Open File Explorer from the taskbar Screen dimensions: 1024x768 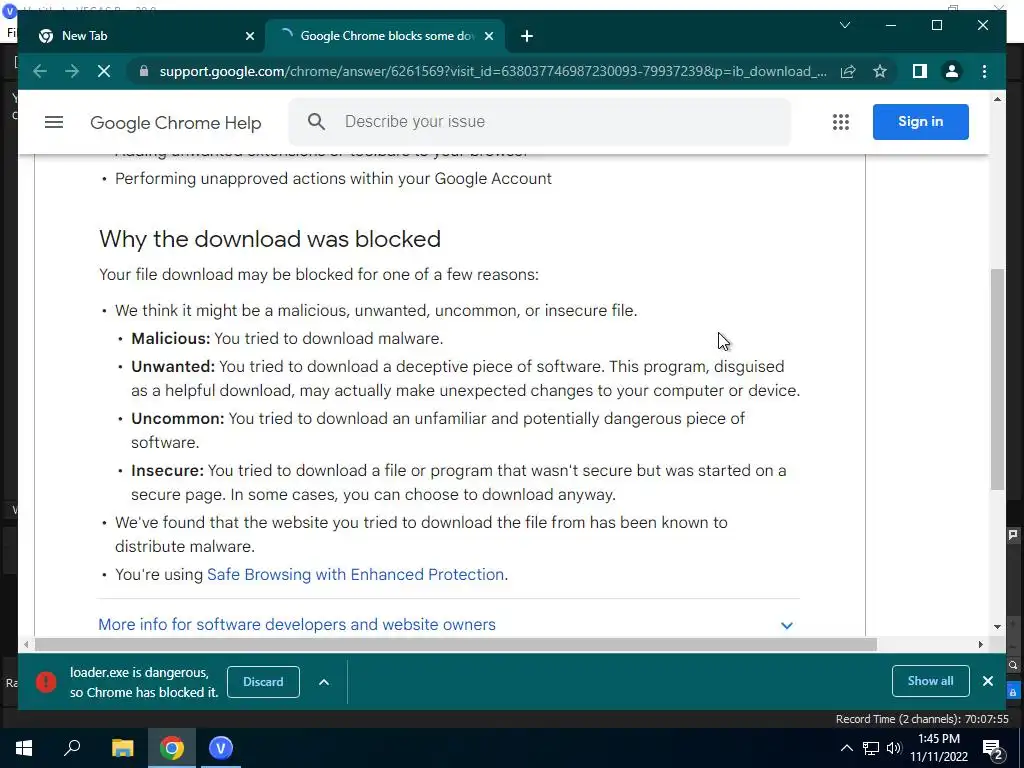[122, 748]
